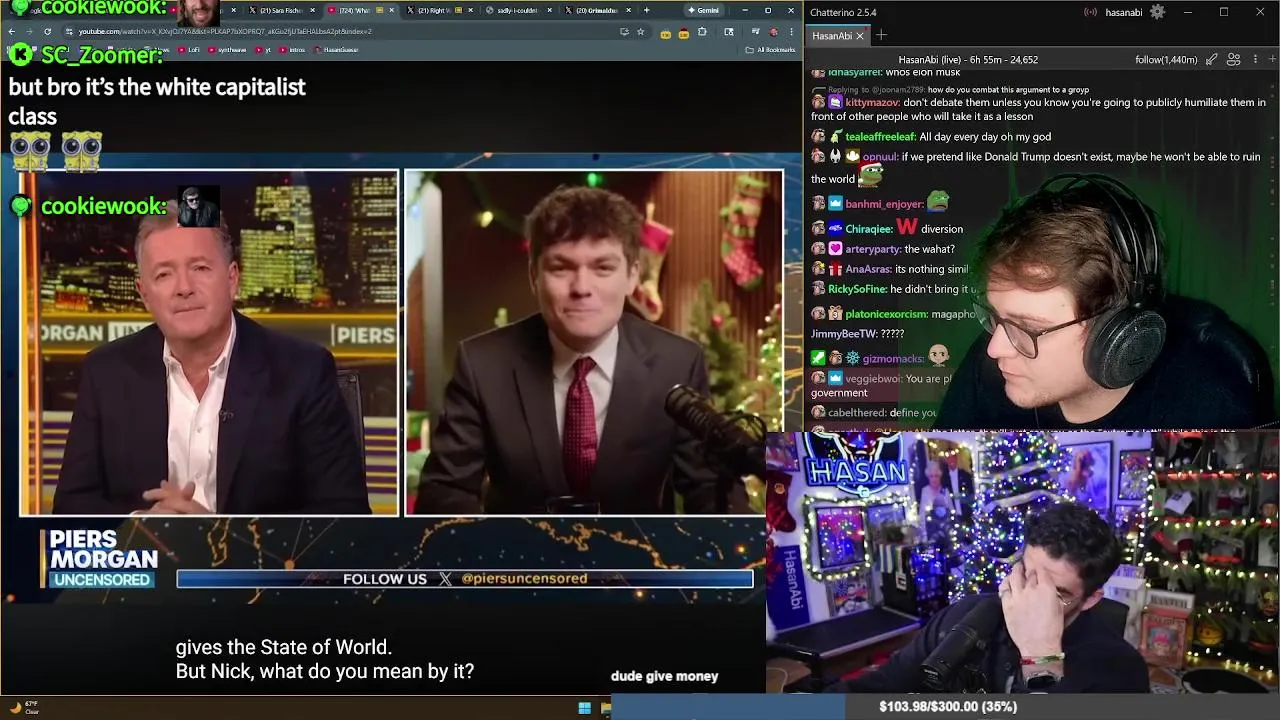
Task: Click AnaAsras username in chat
Action: click(x=868, y=270)
